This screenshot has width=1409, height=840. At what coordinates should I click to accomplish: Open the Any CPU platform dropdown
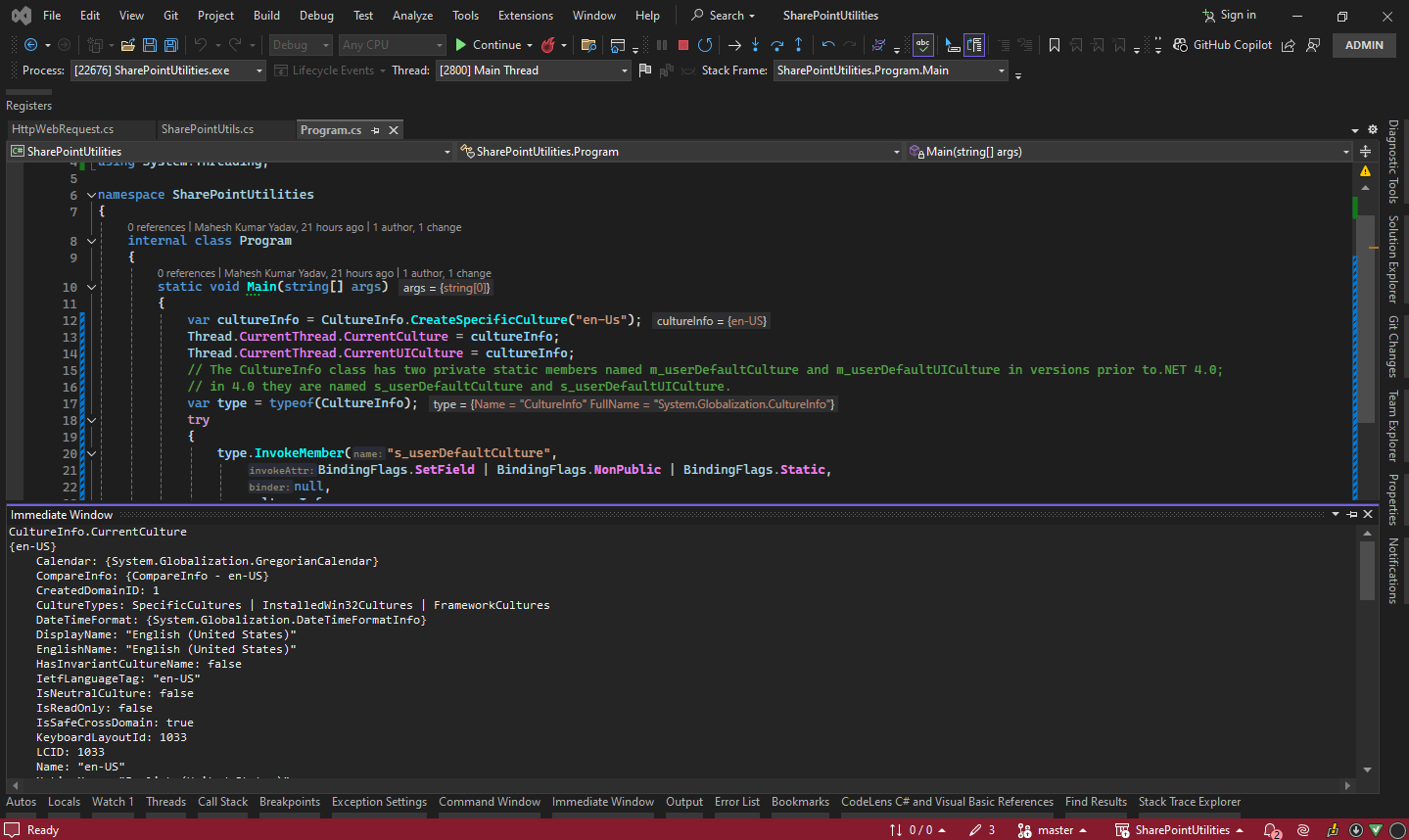point(391,44)
